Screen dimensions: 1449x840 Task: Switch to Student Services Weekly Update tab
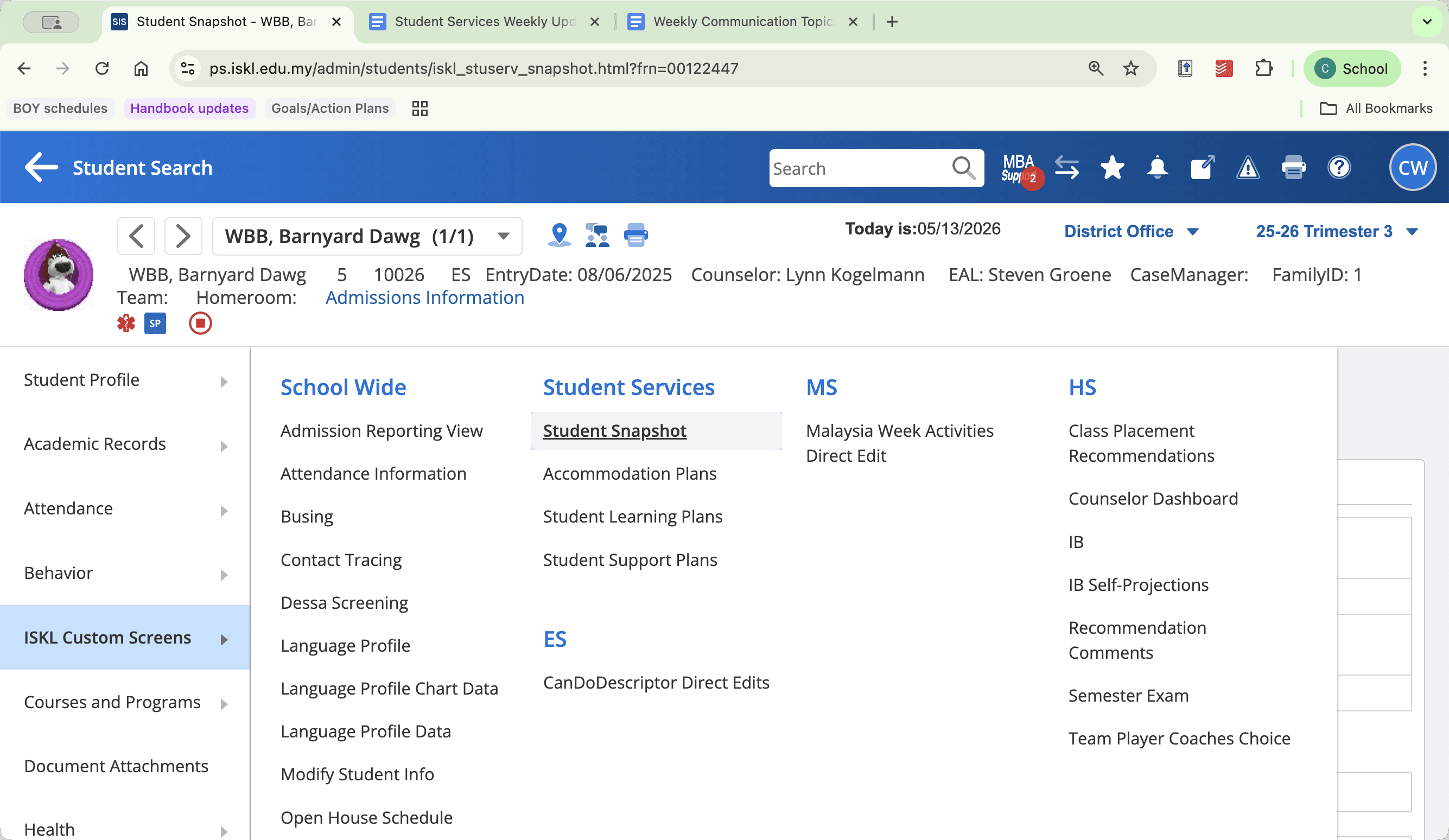[x=484, y=22]
